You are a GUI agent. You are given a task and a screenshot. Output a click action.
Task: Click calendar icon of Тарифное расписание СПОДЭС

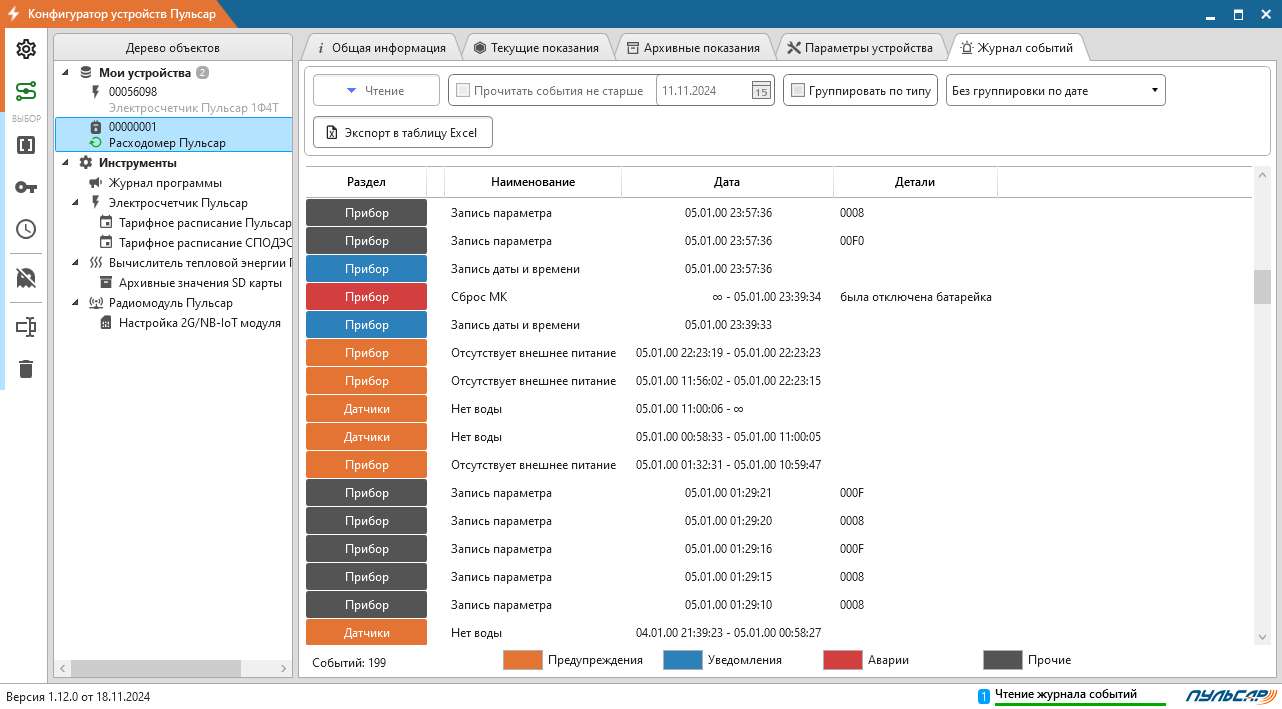(106, 243)
